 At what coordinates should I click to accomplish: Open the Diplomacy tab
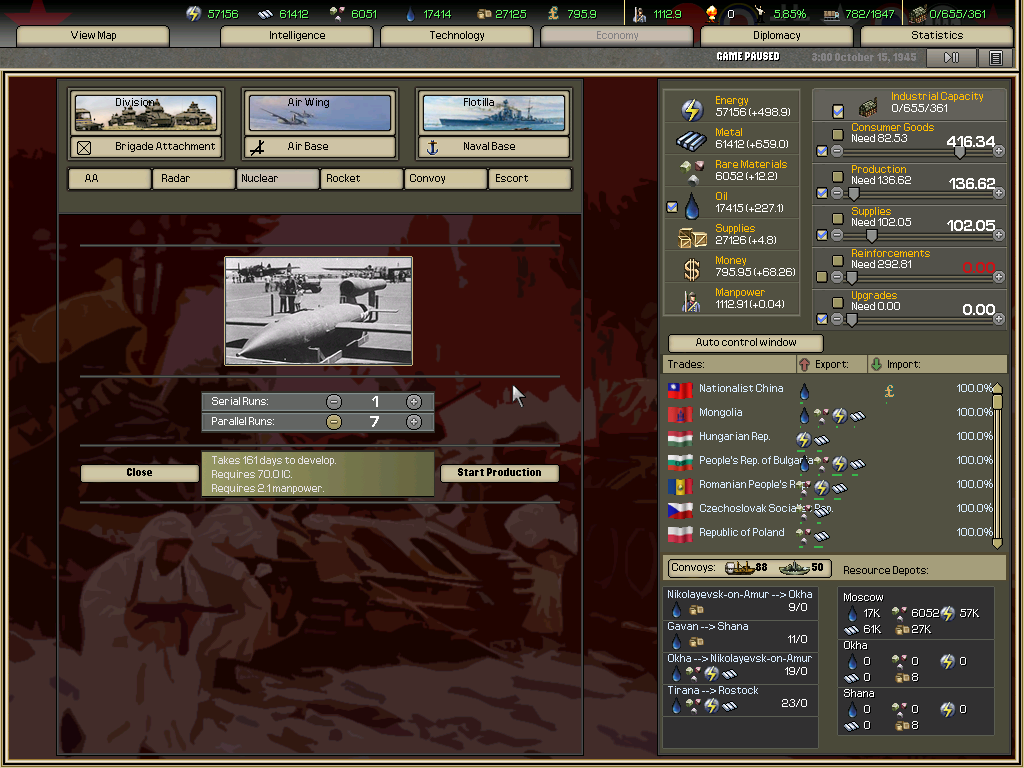coord(777,36)
